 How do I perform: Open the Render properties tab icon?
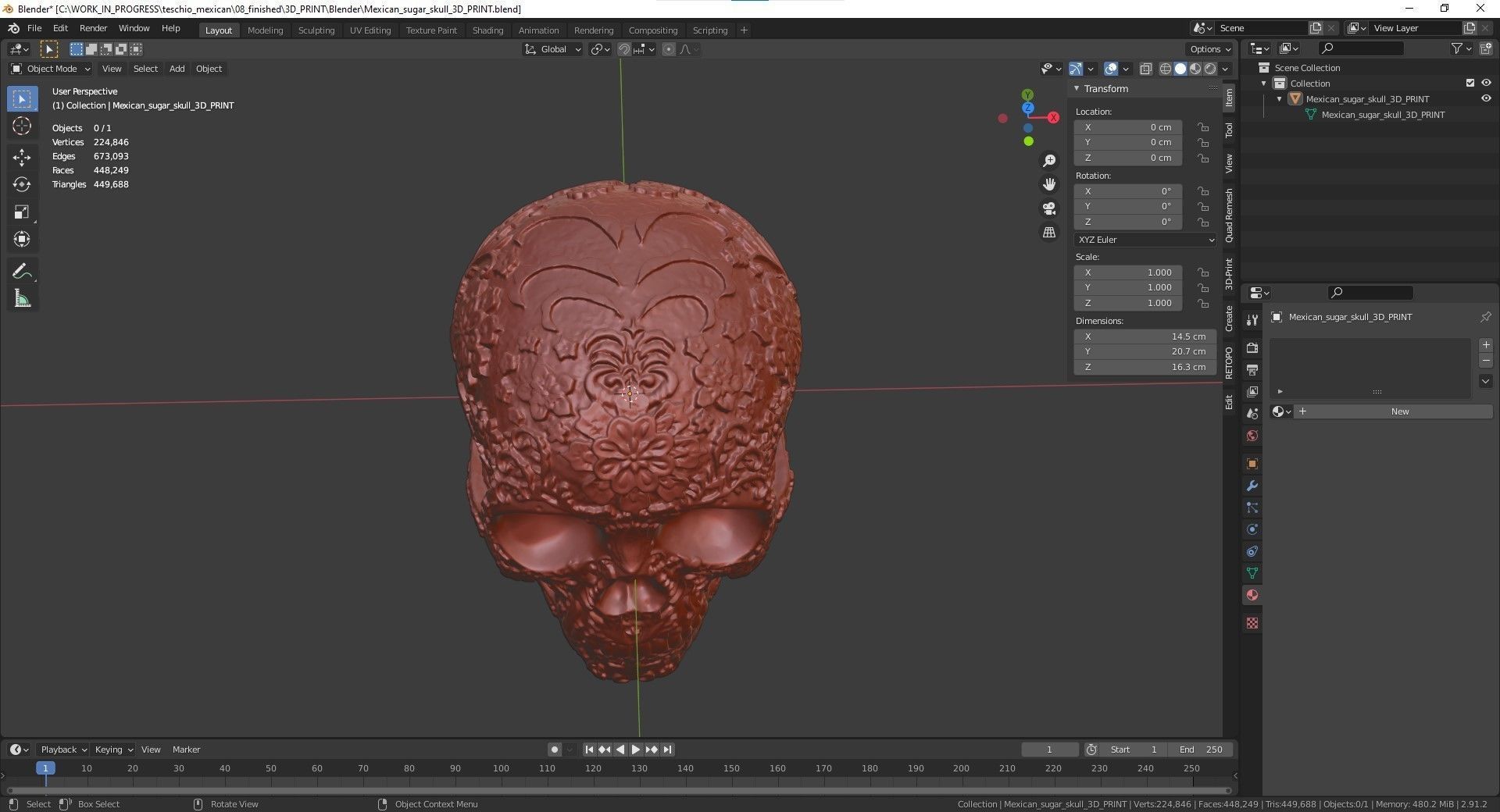click(x=1252, y=348)
